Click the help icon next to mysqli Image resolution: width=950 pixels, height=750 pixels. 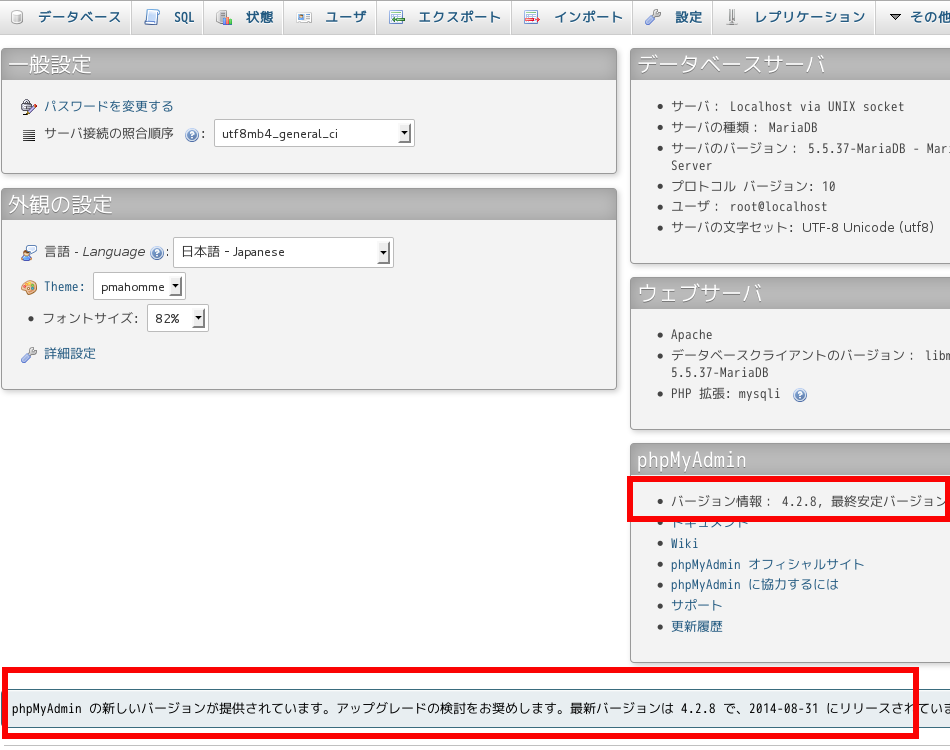click(x=799, y=395)
